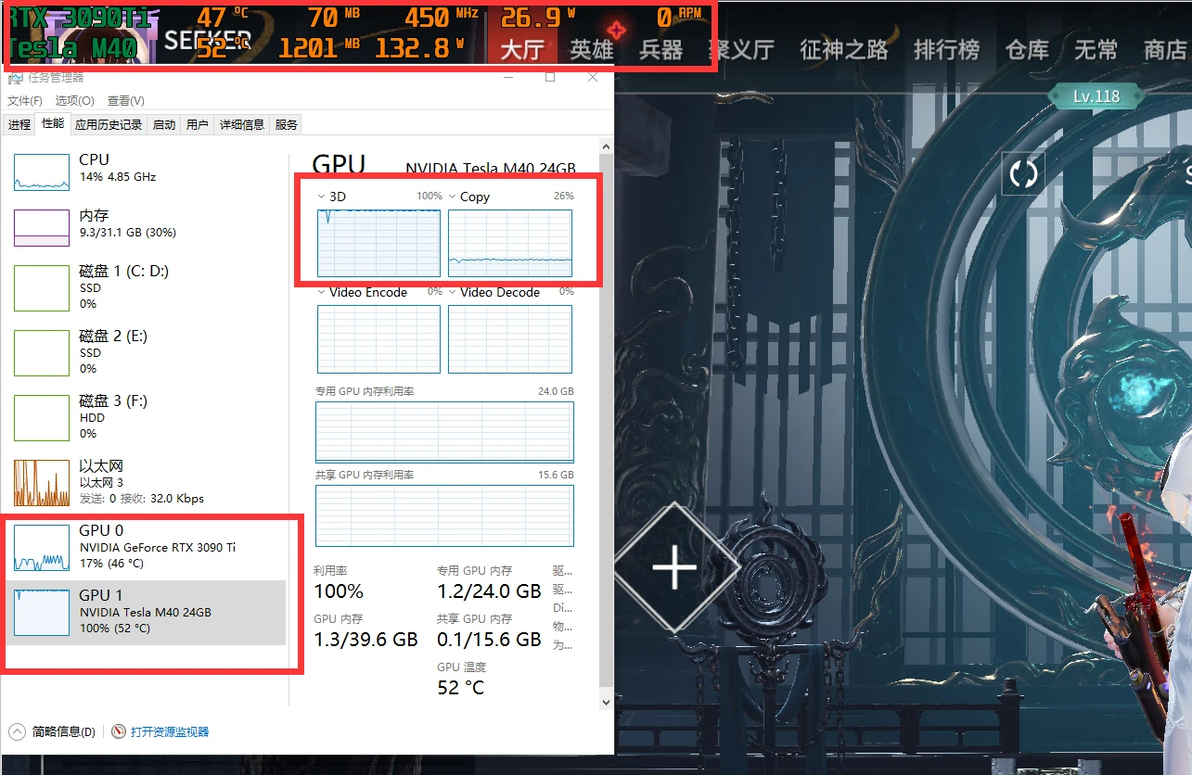
Task: Open the 服务 tab
Action: [x=286, y=125]
